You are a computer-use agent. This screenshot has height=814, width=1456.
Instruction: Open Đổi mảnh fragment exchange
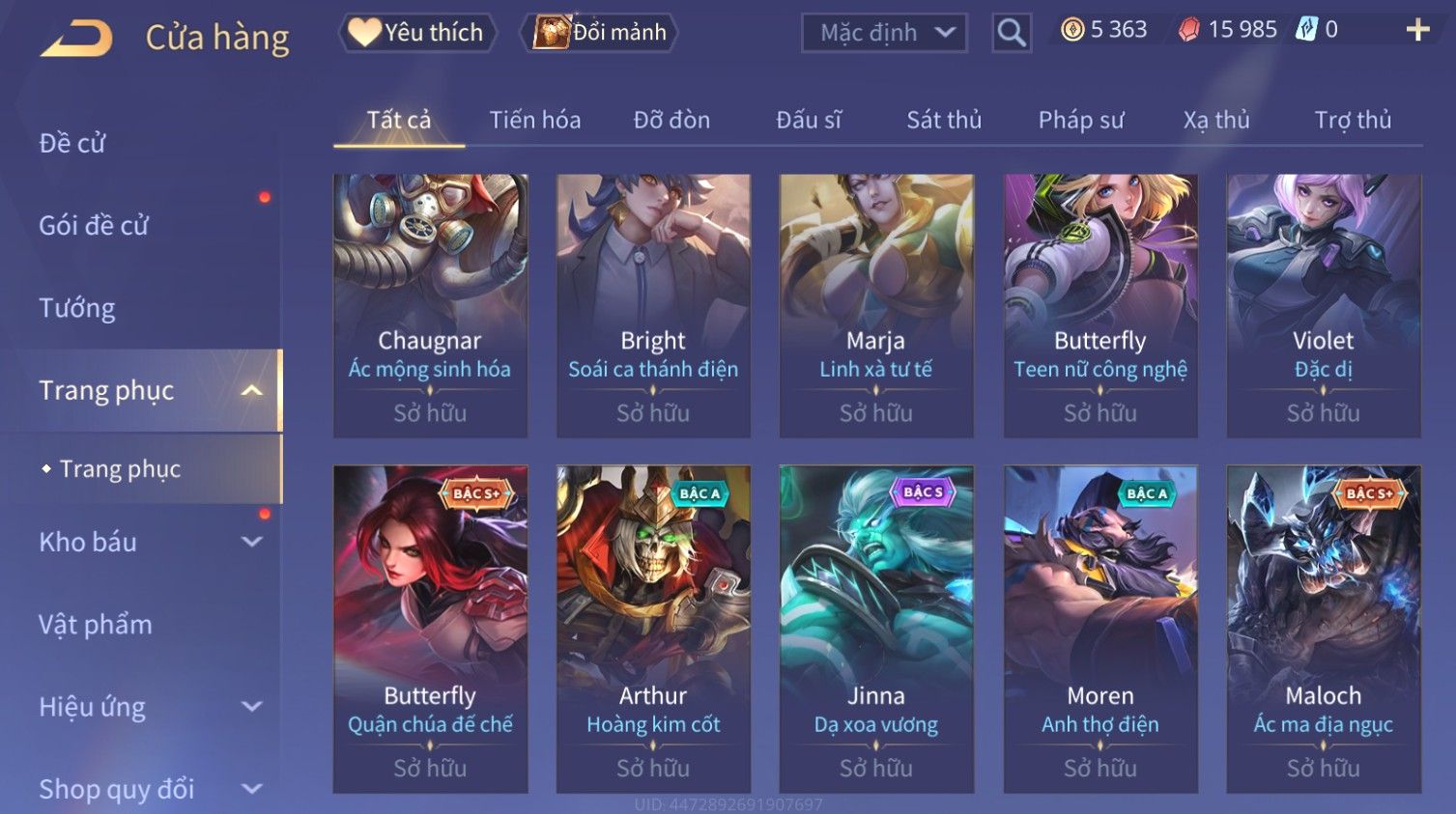point(599,32)
